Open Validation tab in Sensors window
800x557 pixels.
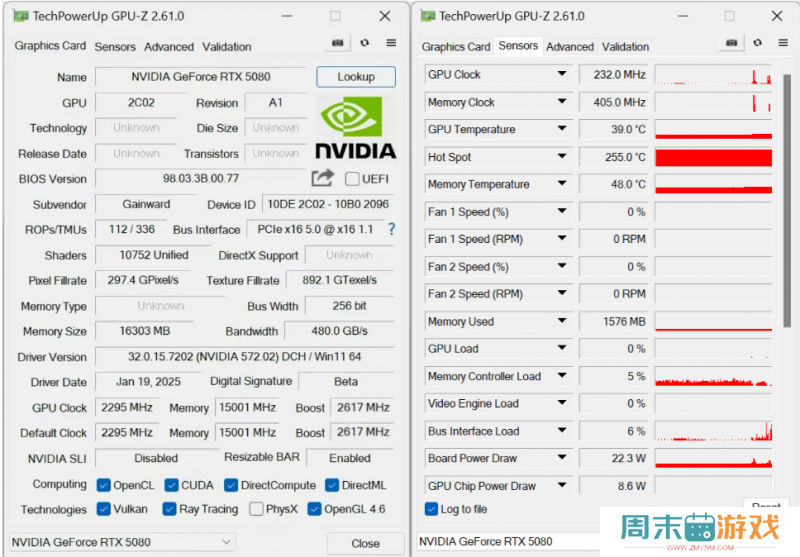coord(626,46)
